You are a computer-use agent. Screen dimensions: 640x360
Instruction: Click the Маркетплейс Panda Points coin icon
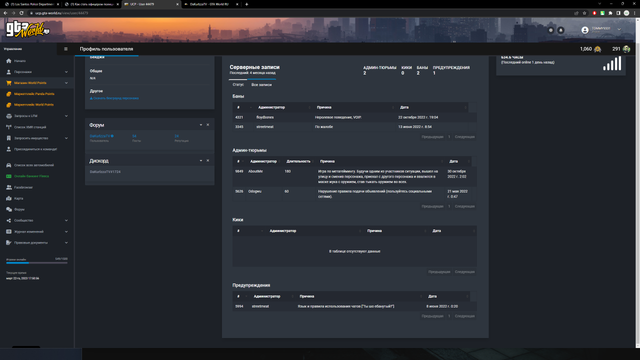click(9, 94)
